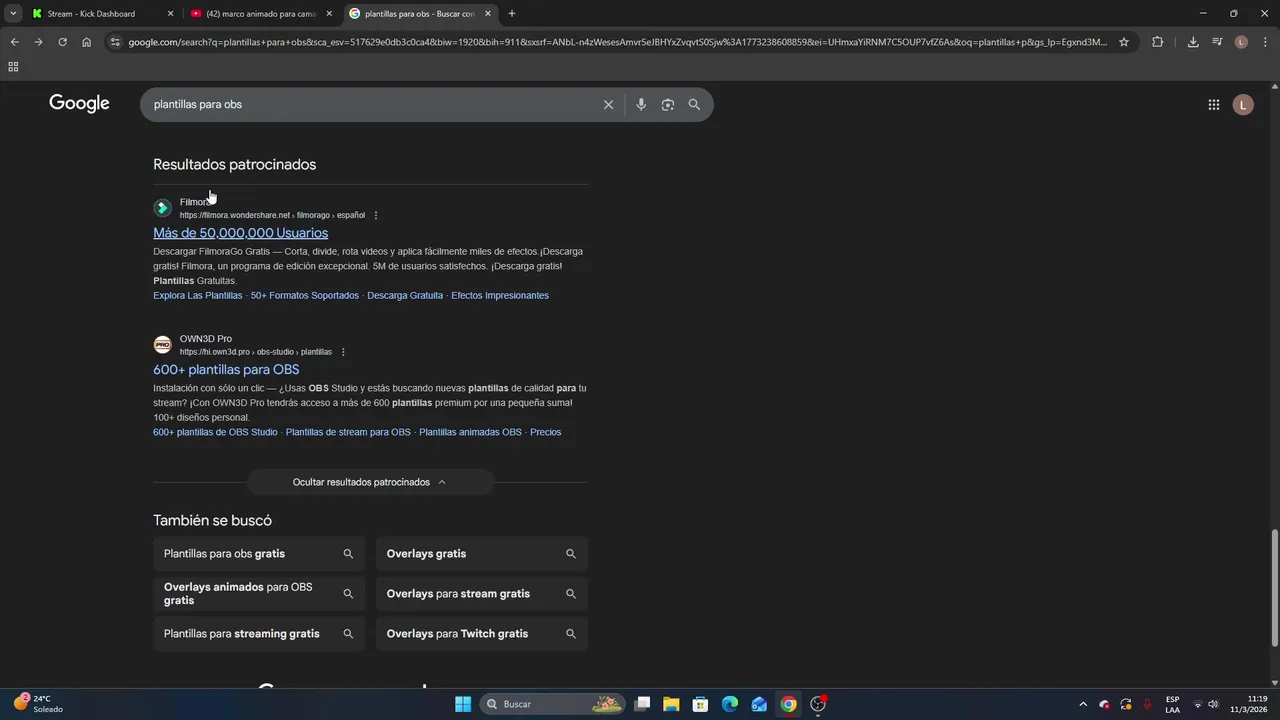Image resolution: width=1280 pixels, height=720 pixels.
Task: Open the Chrome profile avatar in toolbar
Action: click(x=1241, y=42)
